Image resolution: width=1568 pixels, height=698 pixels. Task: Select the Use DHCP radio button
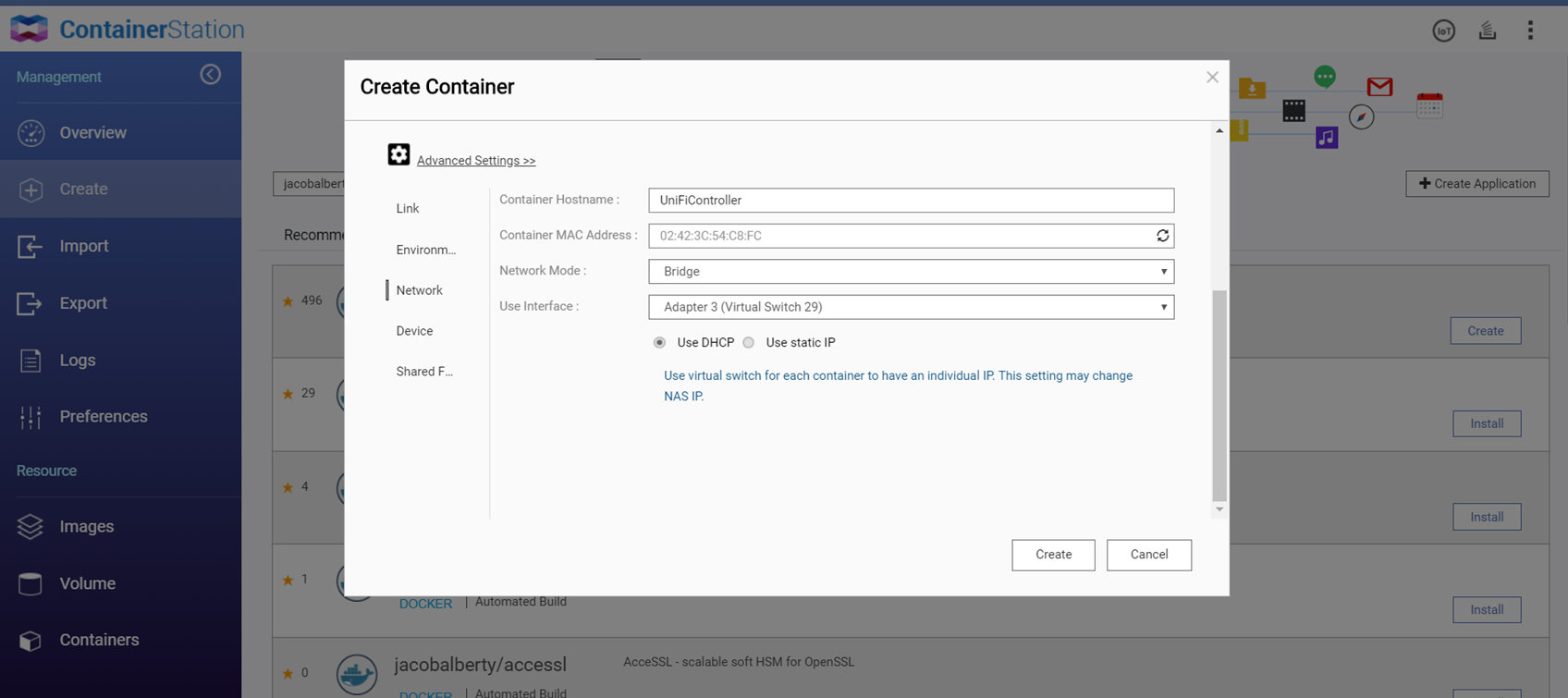pyautogui.click(x=659, y=343)
